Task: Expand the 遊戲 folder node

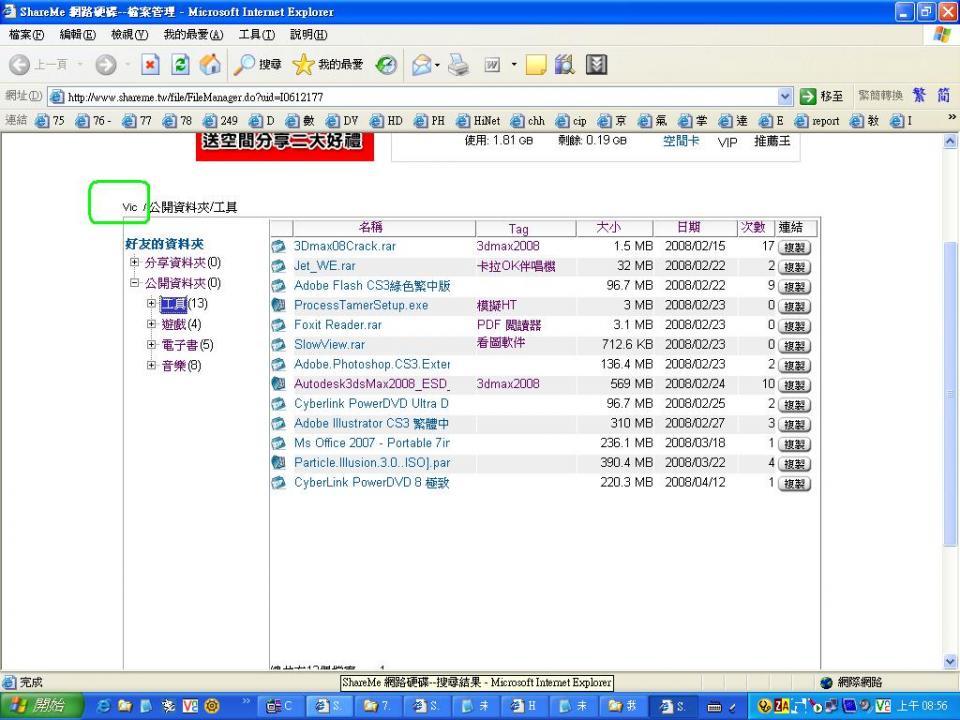Action: tap(152, 325)
